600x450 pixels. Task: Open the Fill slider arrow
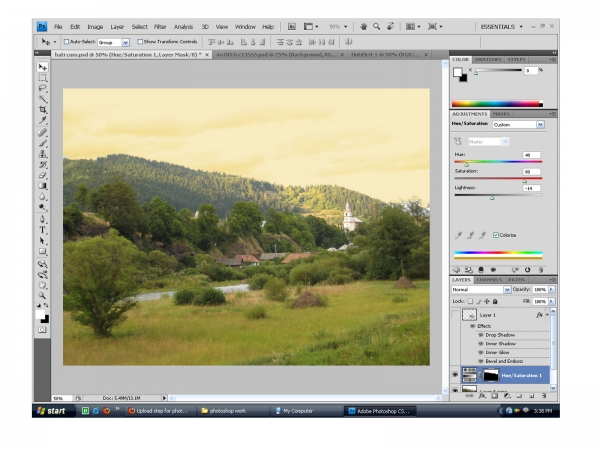[x=551, y=302]
